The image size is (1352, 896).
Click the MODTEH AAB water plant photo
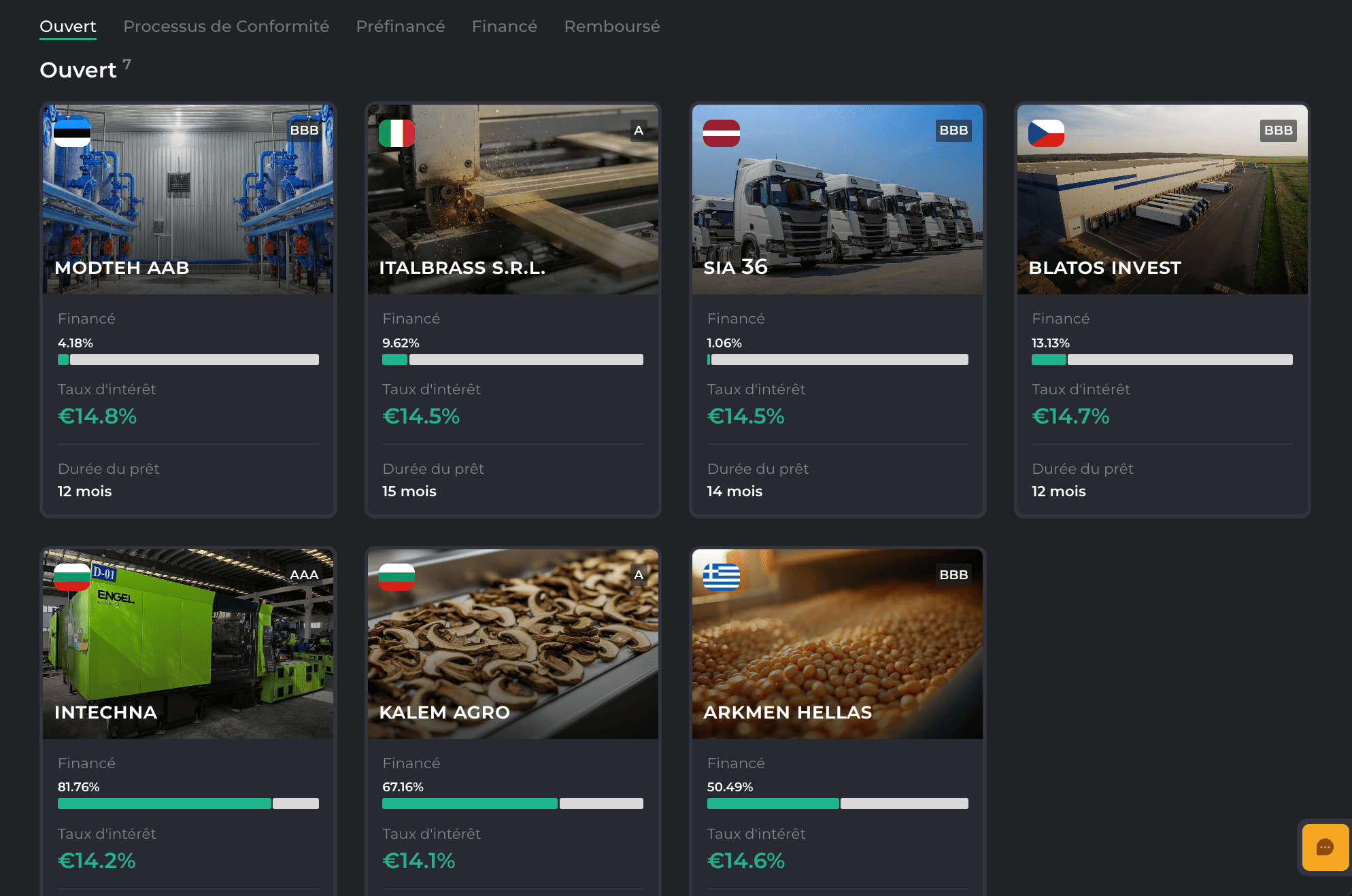[x=188, y=199]
